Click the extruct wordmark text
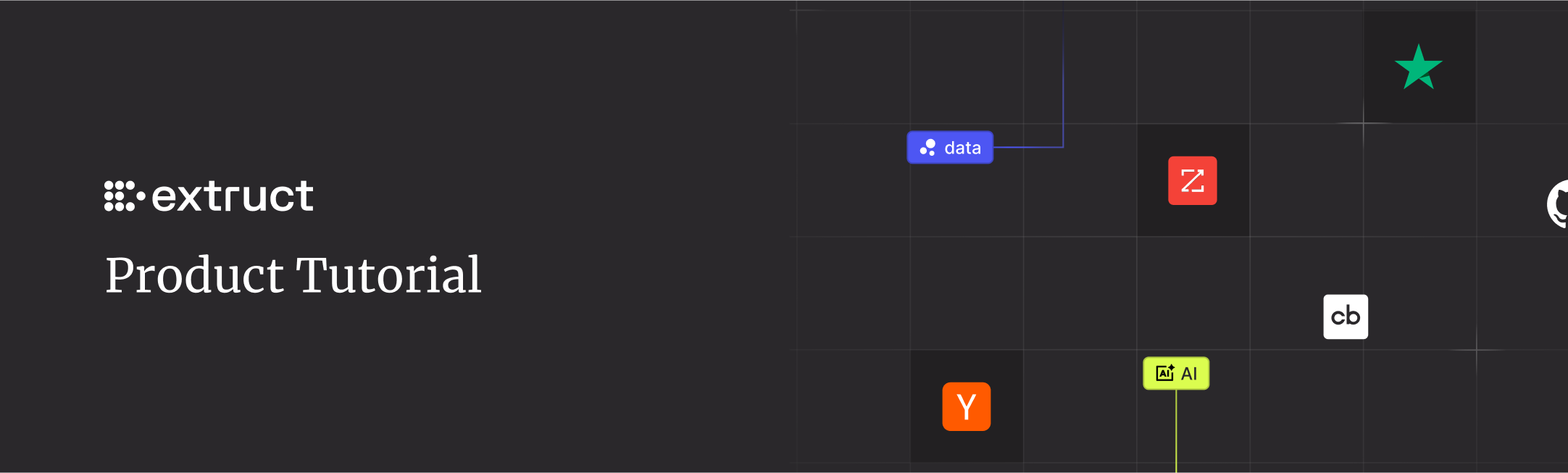 (x=232, y=196)
